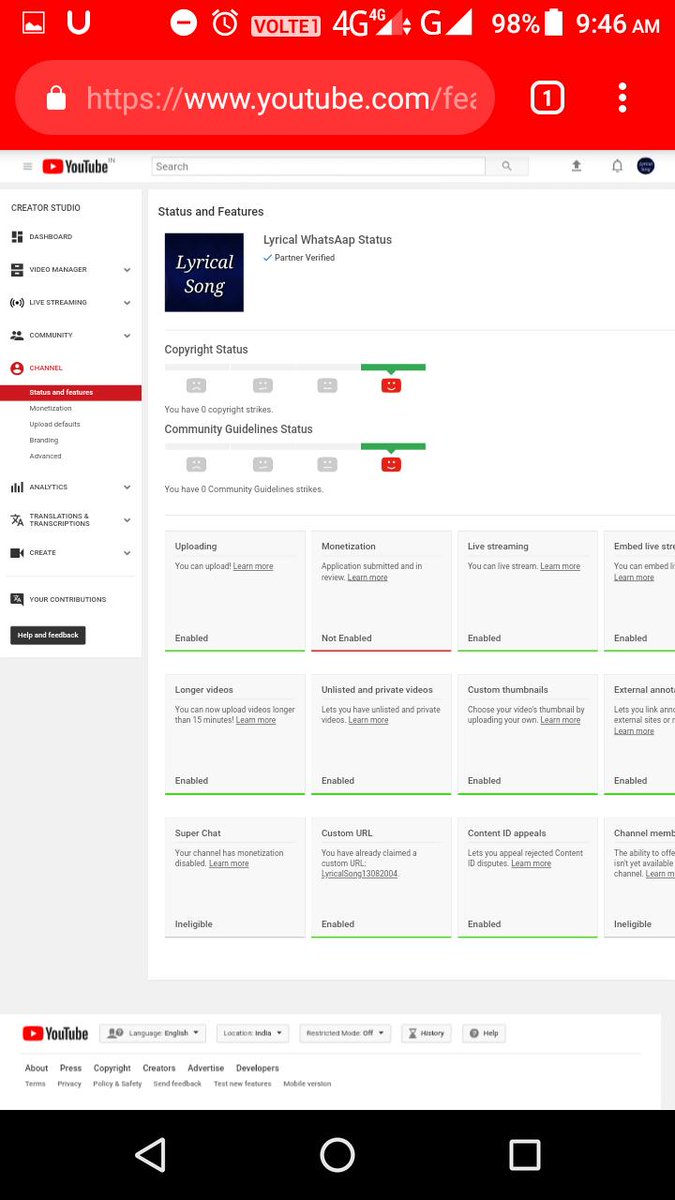
Task: Expand the Create section chevron
Action: pos(127,553)
